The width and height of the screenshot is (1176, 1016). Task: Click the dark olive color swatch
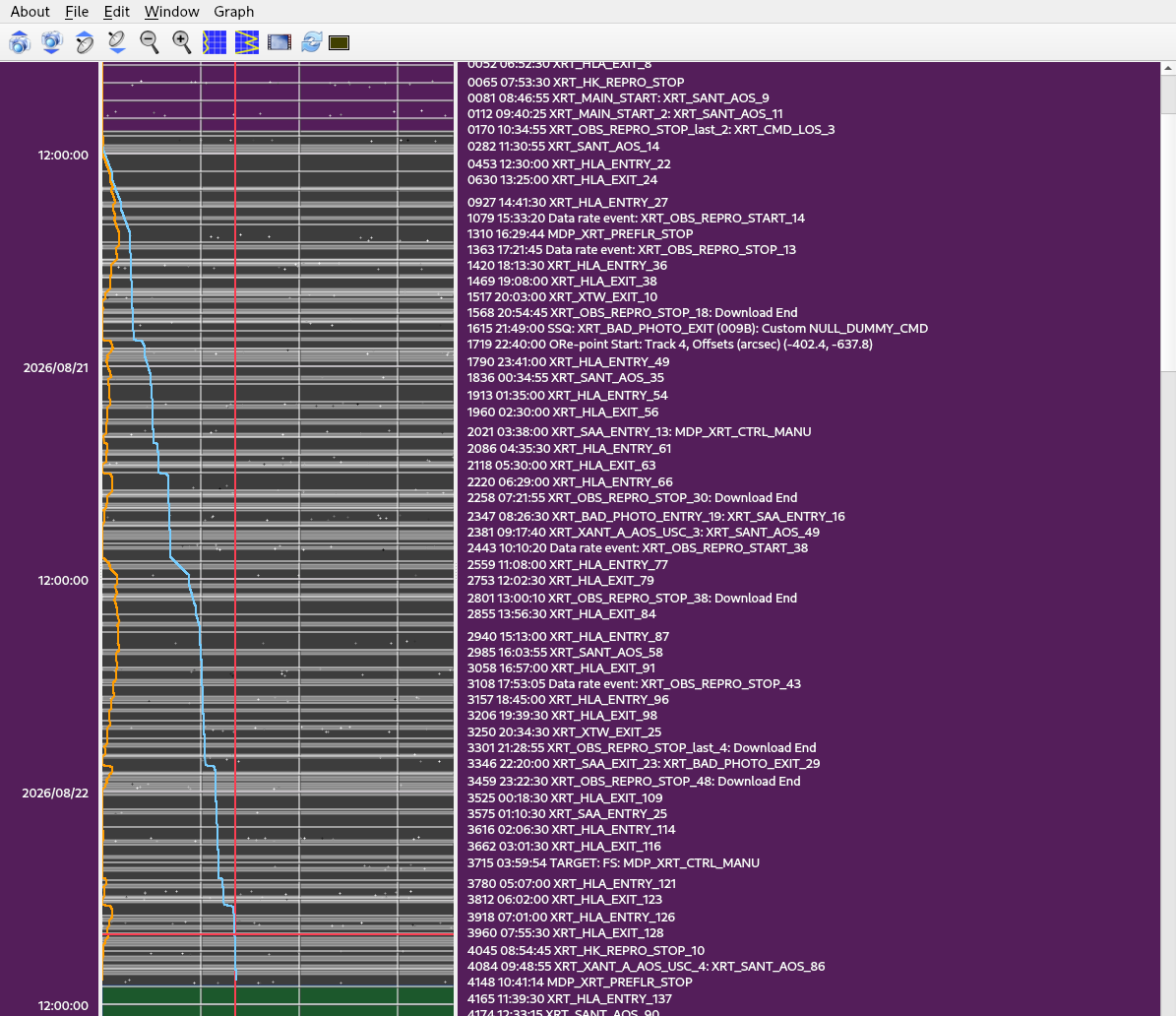point(339,42)
